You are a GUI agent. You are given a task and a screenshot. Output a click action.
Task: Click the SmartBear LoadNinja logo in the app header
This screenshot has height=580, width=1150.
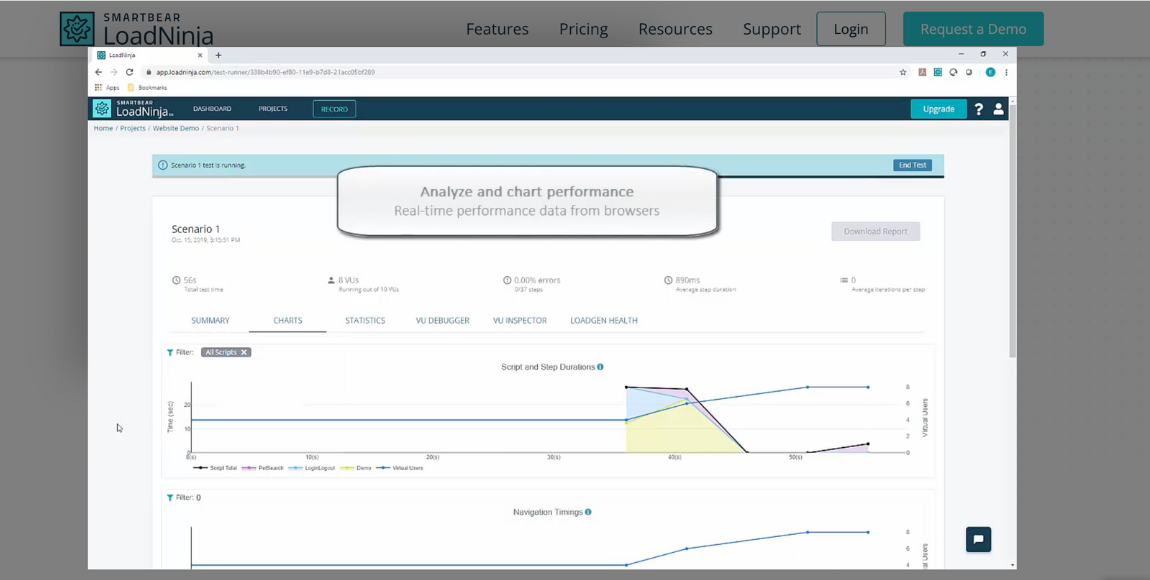[x=128, y=108]
